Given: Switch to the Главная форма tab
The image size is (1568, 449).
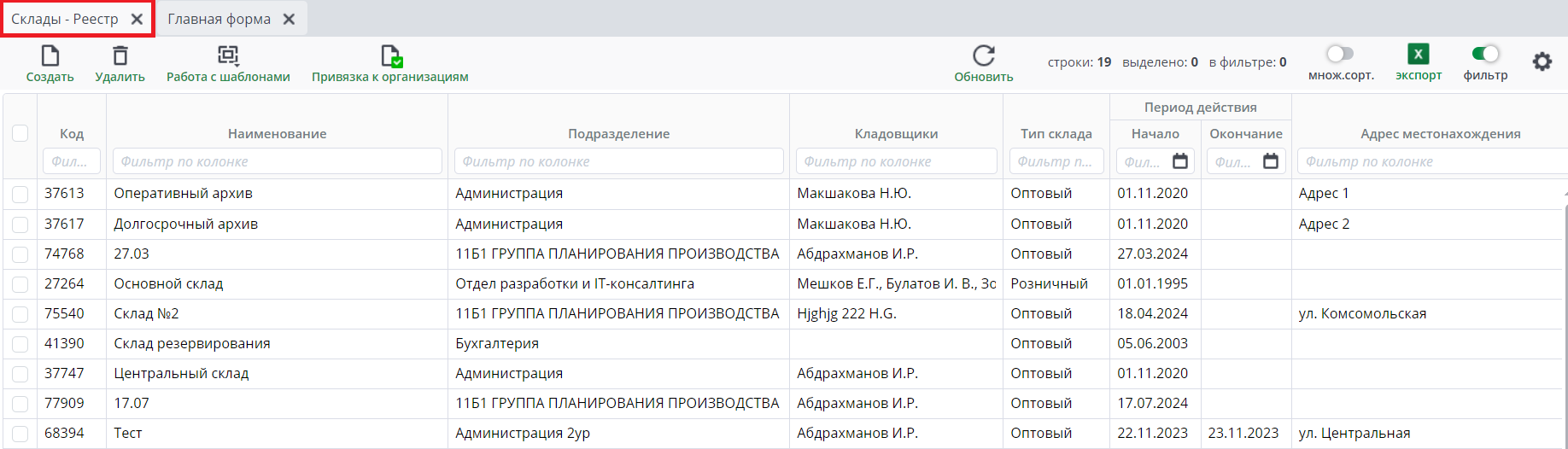Looking at the screenshot, I should pos(219,19).
